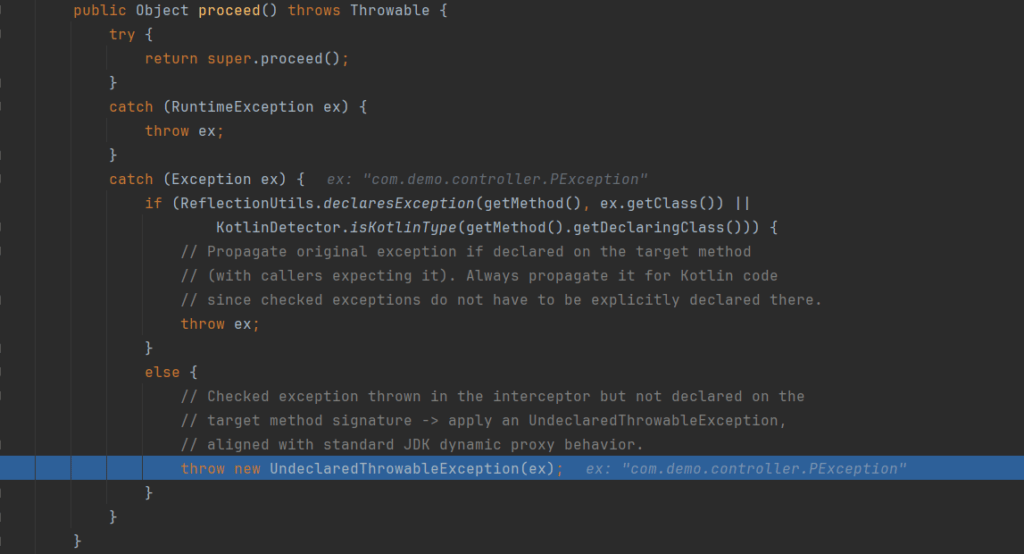1024x554 pixels.
Task: Click the ReflectionUtils class reference
Action: pyautogui.click(x=242, y=204)
